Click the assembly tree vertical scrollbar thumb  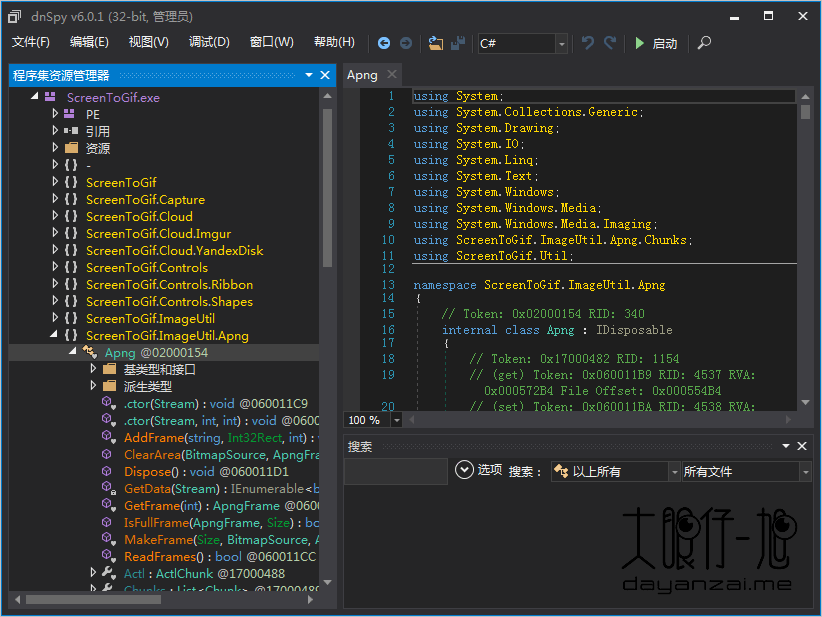(327, 188)
